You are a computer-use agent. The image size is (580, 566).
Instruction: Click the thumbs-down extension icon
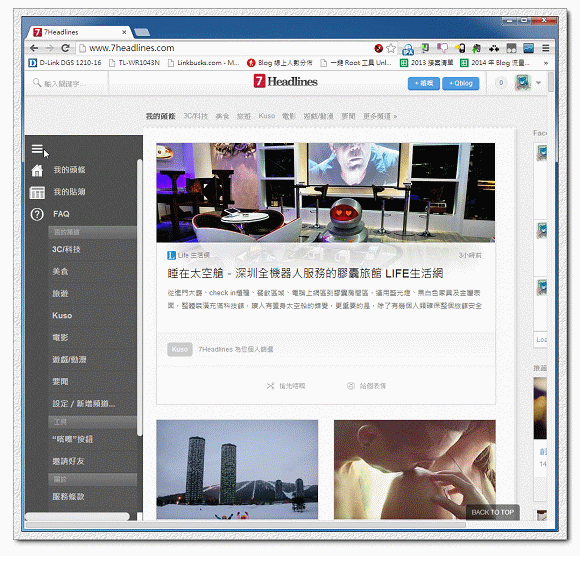coord(442,48)
